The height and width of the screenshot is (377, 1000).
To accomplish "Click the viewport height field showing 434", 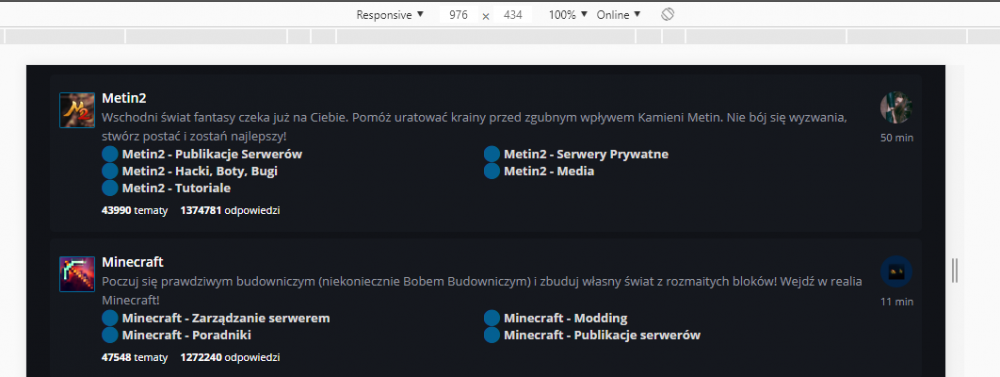I will (513, 15).
